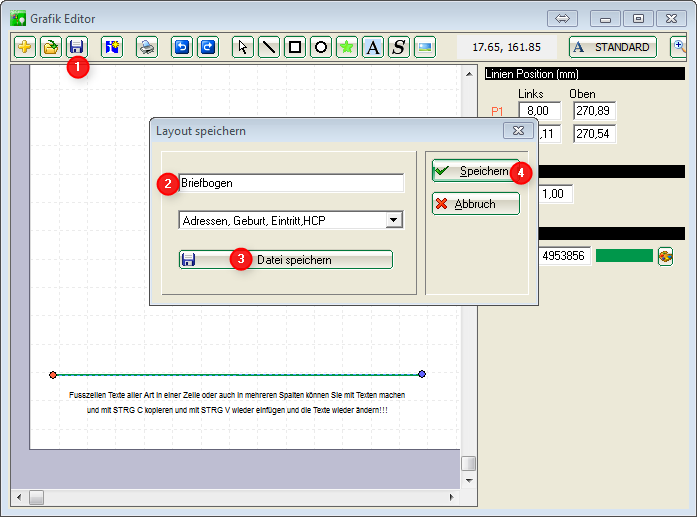The image size is (697, 517).
Task: Insert image with the picture tool
Action: 425,47
